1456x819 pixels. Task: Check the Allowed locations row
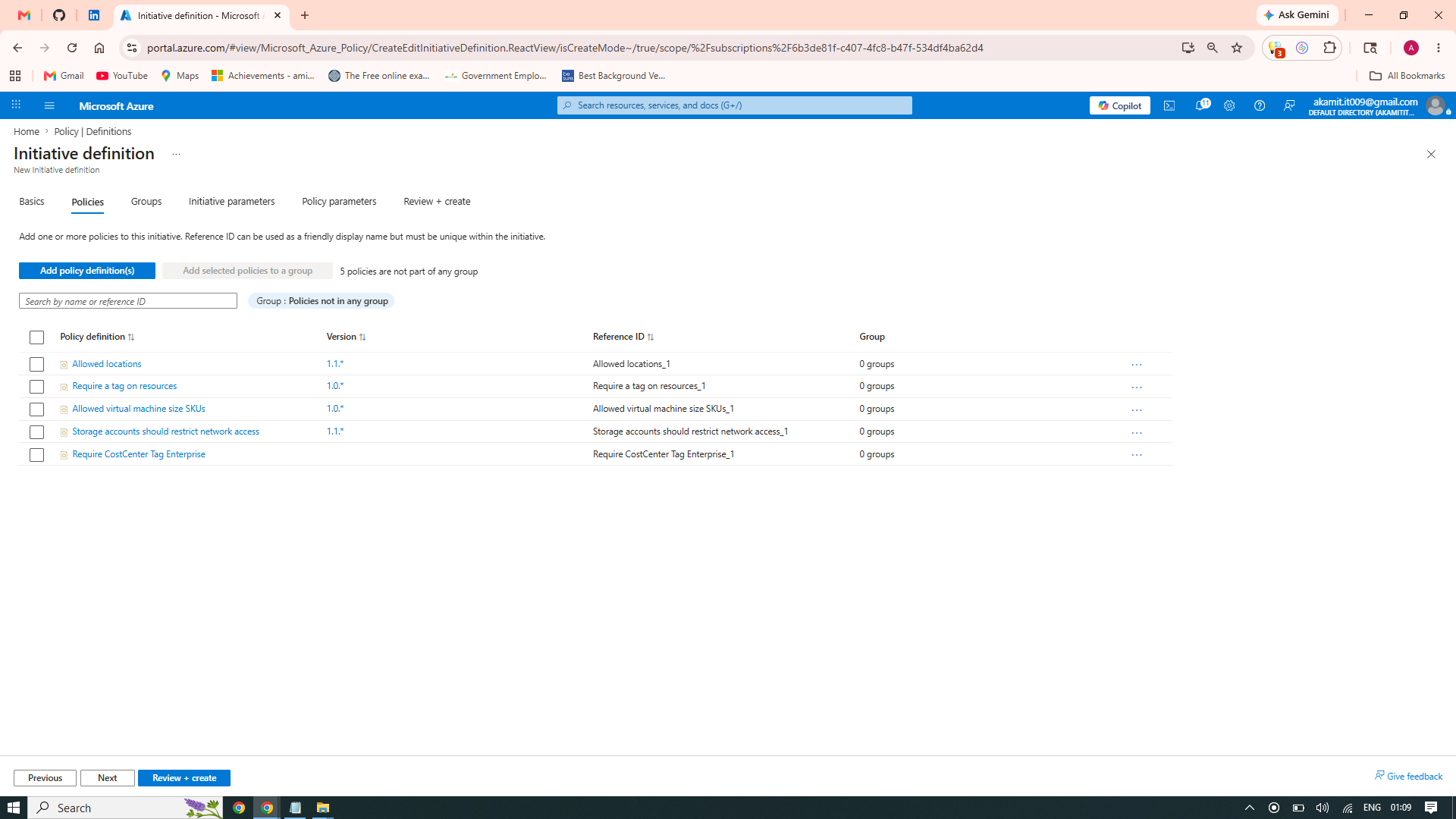point(36,365)
